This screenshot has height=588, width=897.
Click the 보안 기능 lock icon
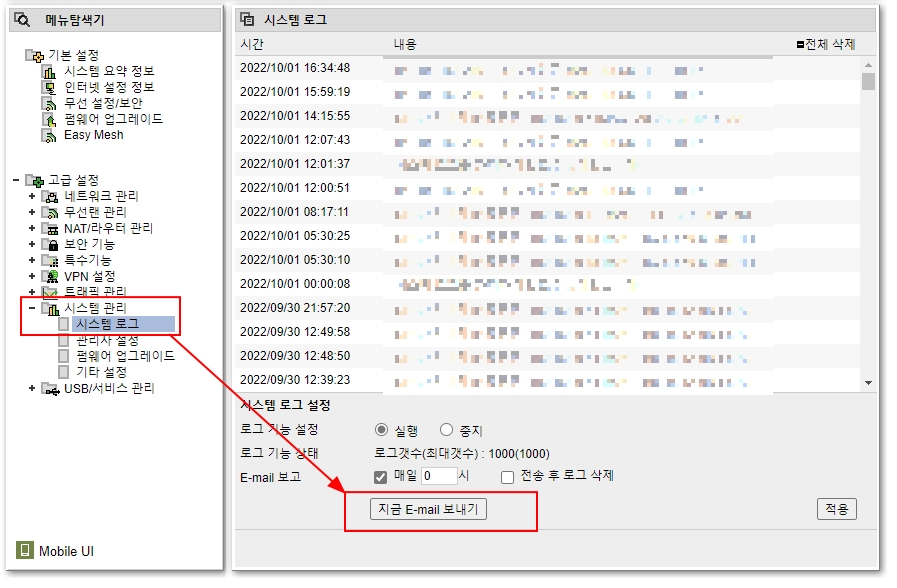[x=50, y=245]
